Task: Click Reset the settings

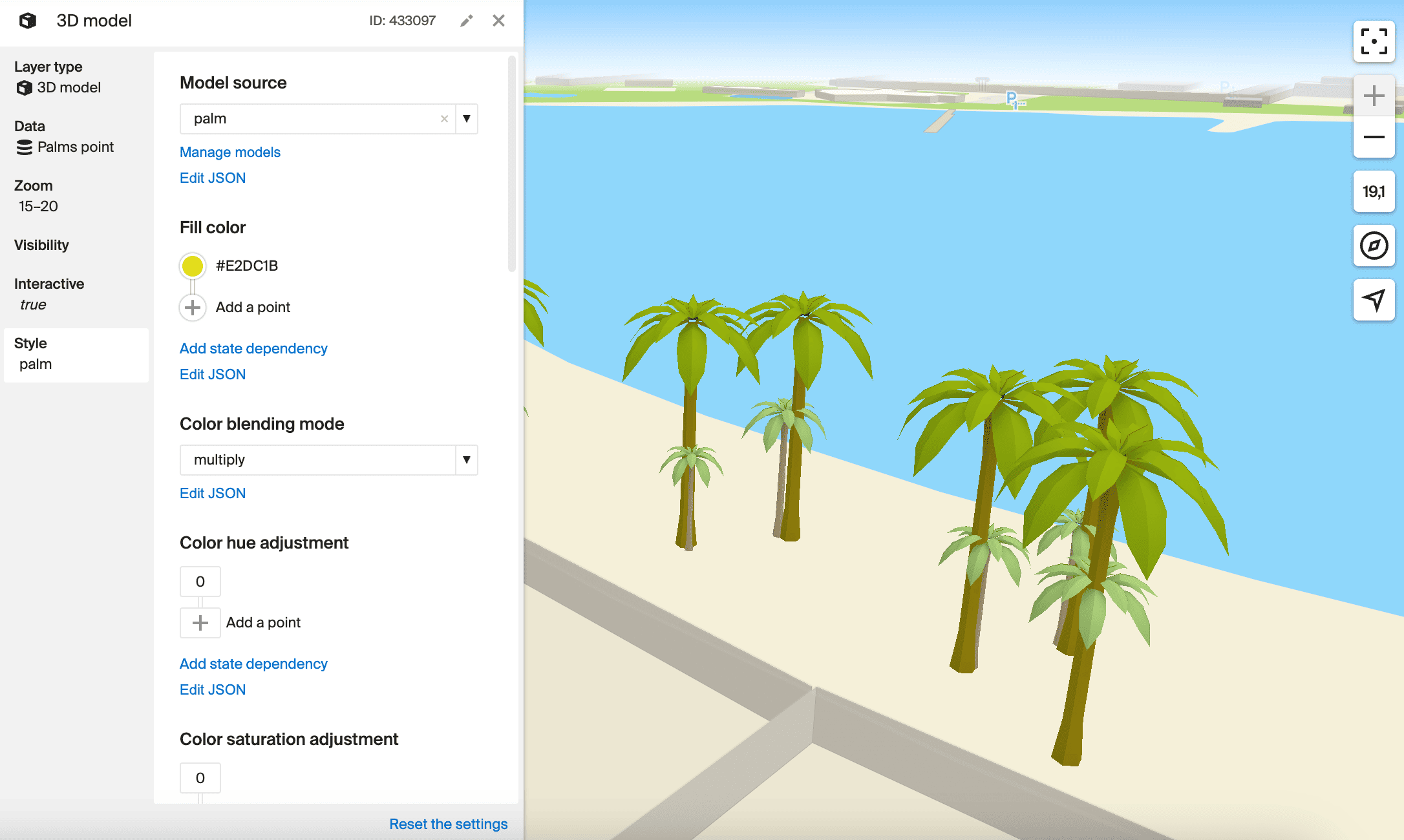Action: tap(448, 824)
